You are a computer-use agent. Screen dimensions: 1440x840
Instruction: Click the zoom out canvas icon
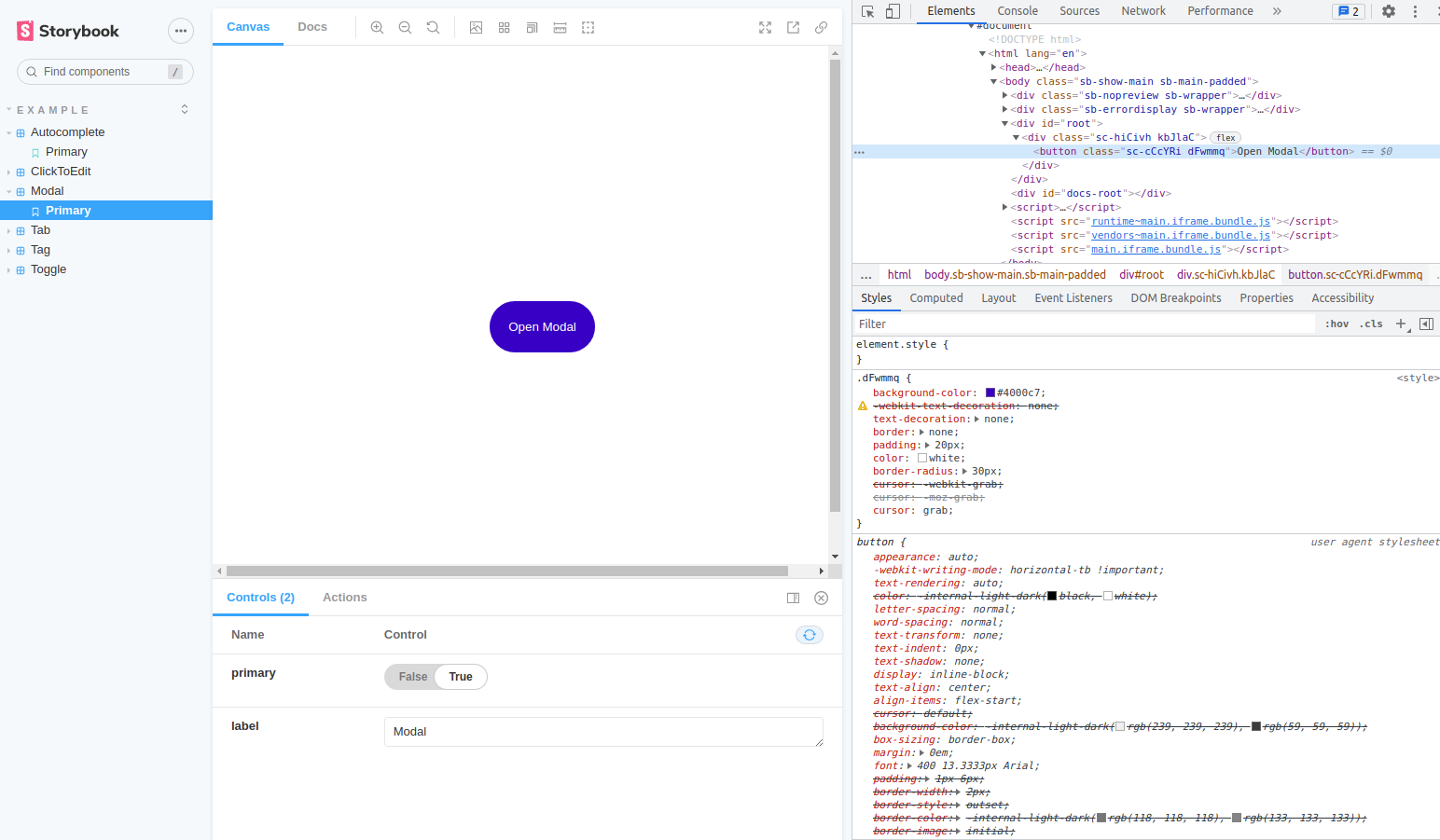coord(405,28)
